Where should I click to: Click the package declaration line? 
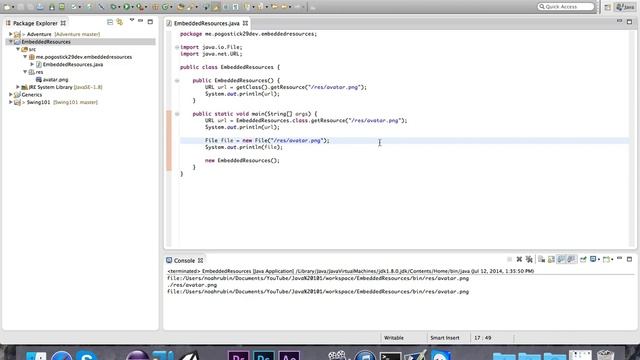point(248,34)
